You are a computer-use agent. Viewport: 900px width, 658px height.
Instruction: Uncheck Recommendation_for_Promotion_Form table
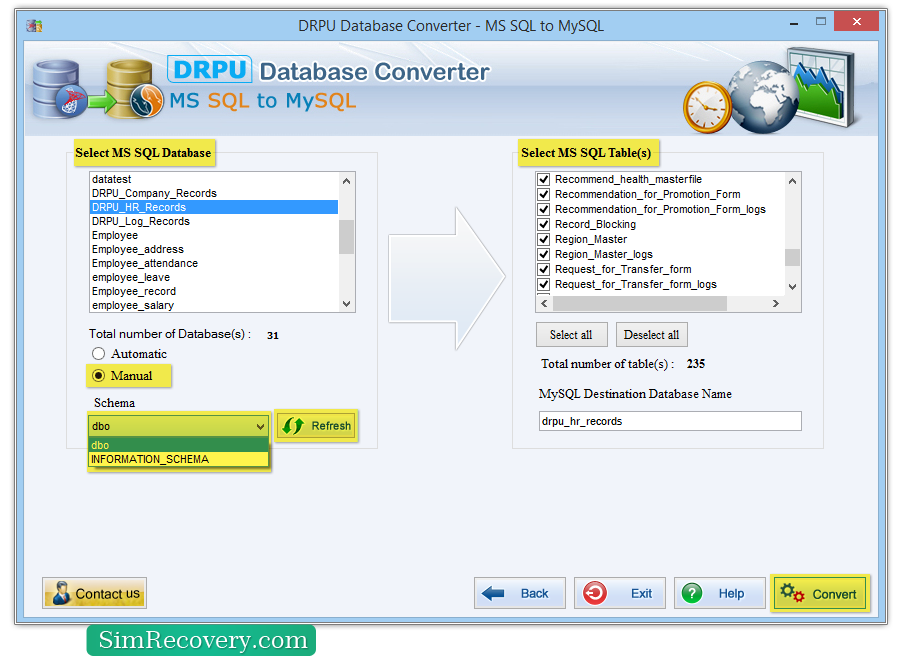pos(544,194)
